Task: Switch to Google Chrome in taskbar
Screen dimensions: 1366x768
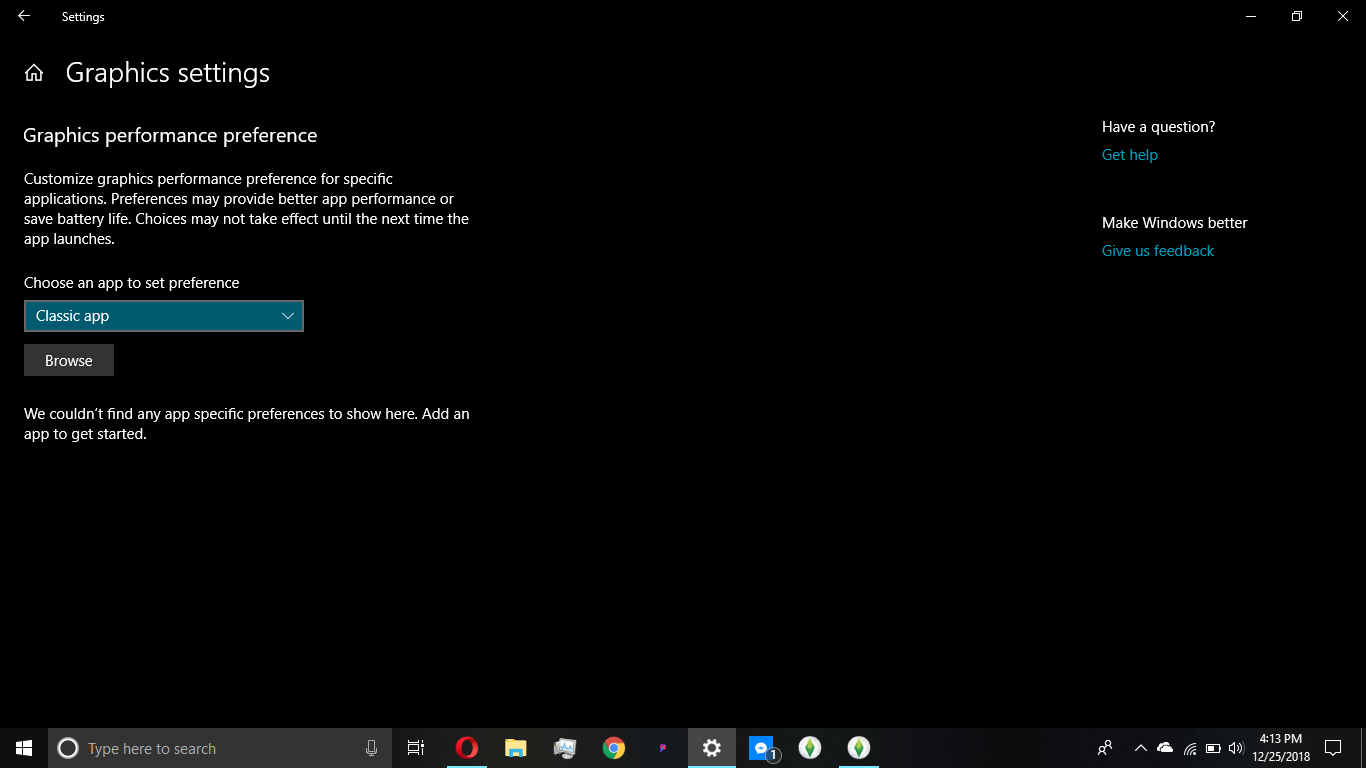Action: click(x=613, y=748)
